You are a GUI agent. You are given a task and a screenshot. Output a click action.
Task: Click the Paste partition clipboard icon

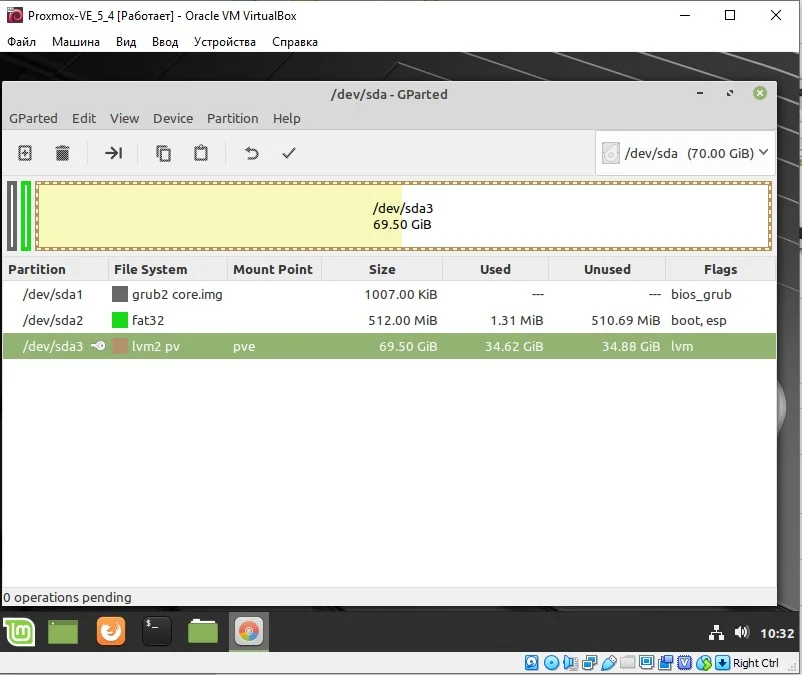point(200,153)
